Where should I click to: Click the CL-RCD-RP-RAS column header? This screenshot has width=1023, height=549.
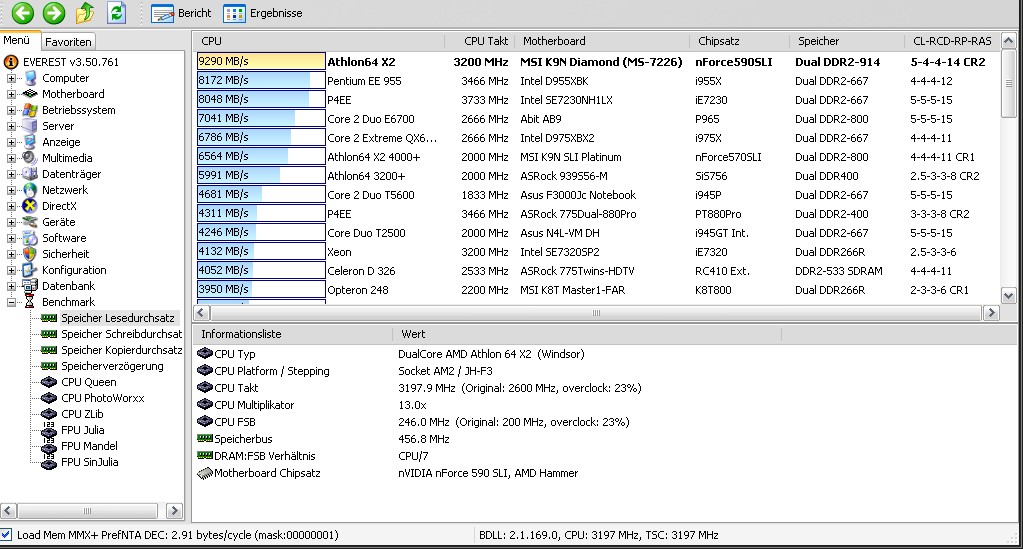point(951,41)
